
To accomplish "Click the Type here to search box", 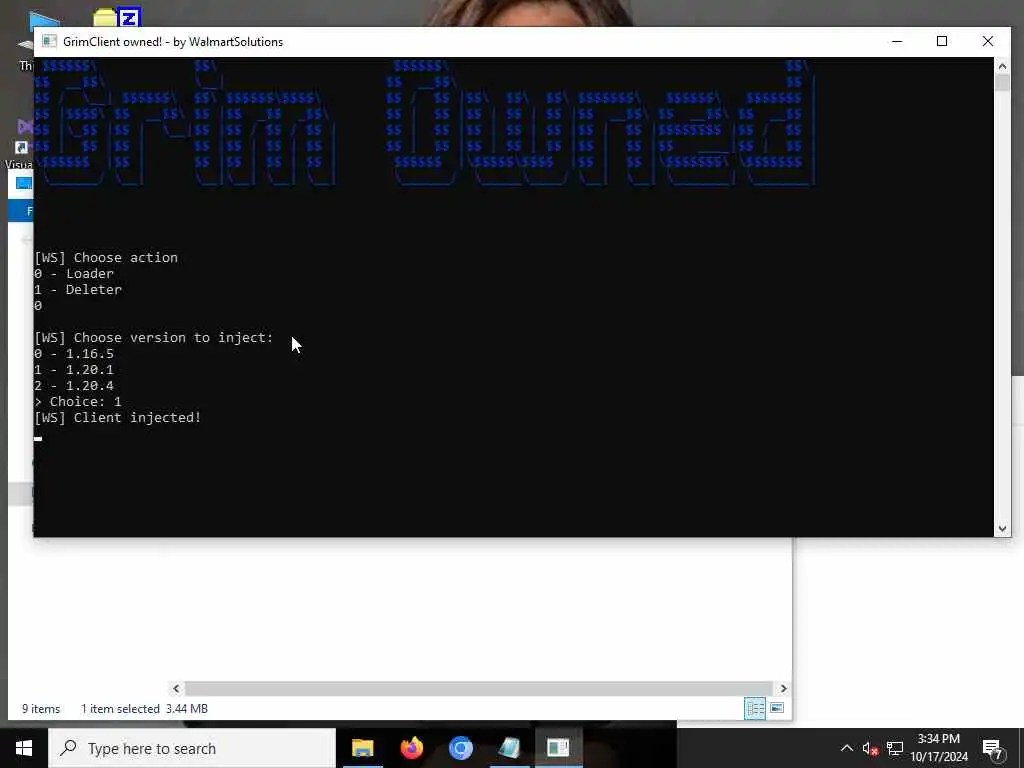I will click(192, 748).
